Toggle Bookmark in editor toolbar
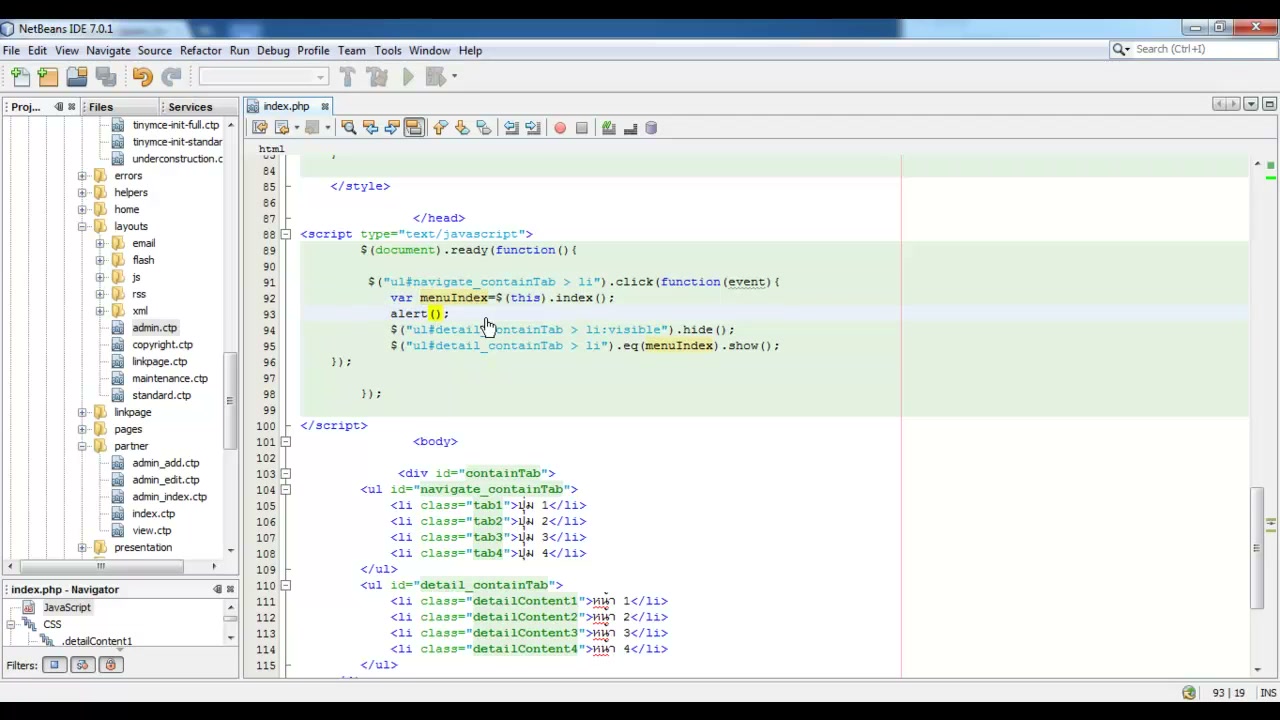This screenshot has width=1280, height=720. pos(484,128)
